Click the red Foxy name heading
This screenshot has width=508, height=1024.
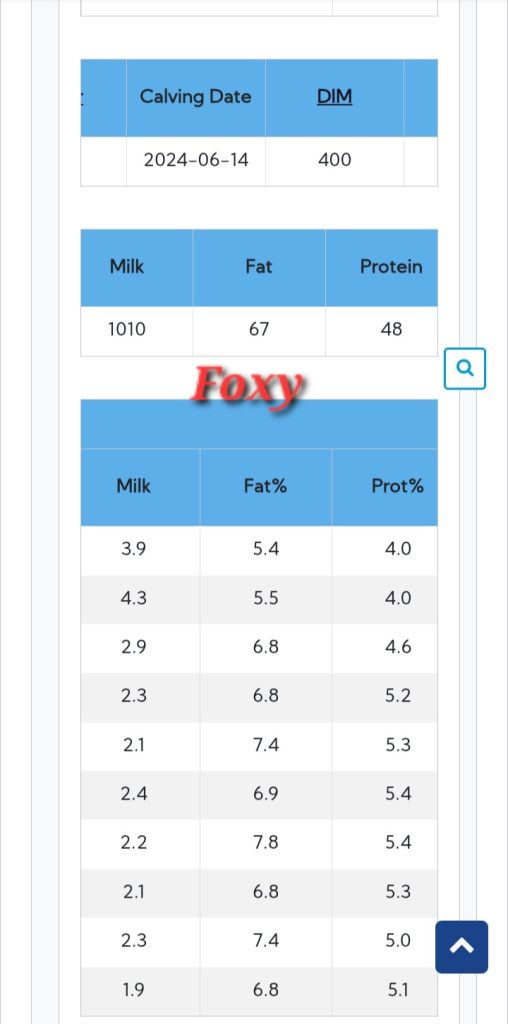[247, 387]
